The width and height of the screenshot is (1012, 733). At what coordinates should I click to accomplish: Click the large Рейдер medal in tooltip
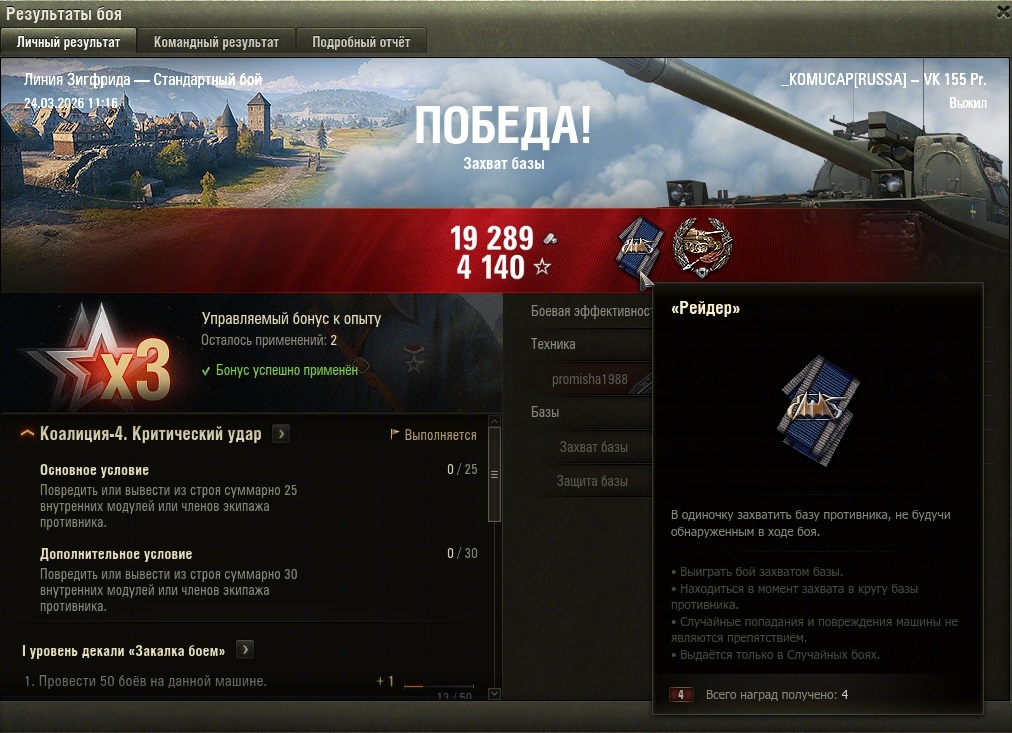(818, 408)
